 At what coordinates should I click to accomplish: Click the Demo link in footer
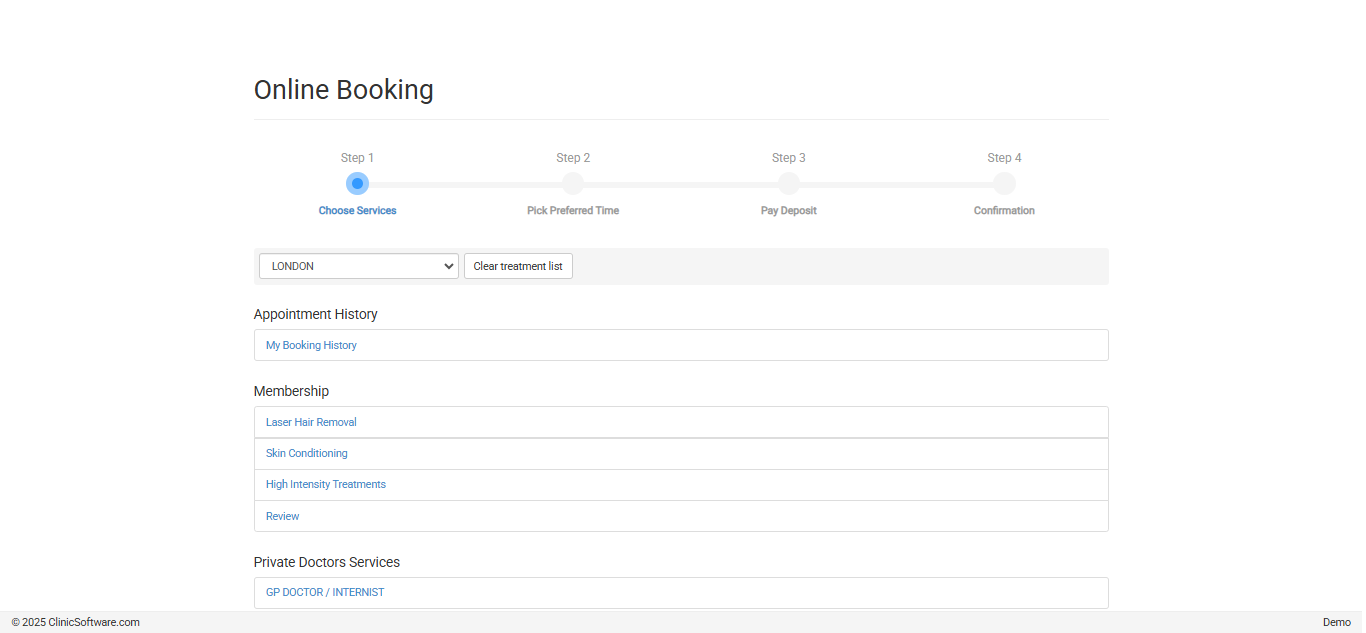(1336, 621)
